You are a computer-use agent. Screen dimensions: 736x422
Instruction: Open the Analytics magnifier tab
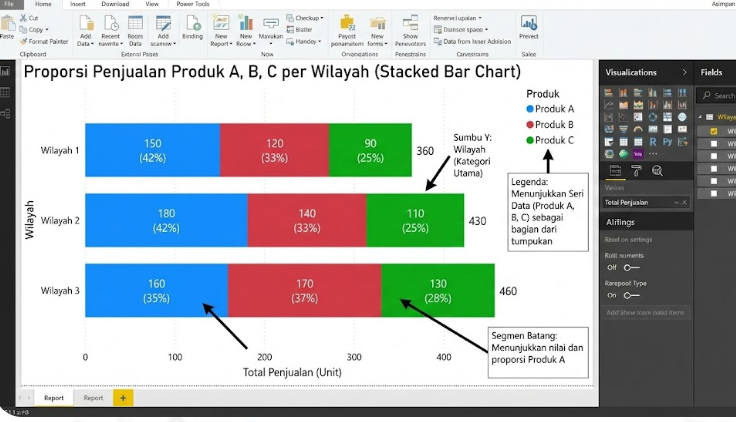click(656, 171)
